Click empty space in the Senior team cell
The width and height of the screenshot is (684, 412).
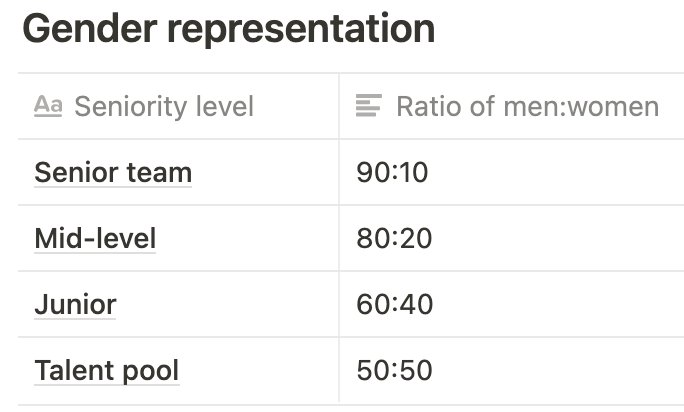tap(266, 172)
